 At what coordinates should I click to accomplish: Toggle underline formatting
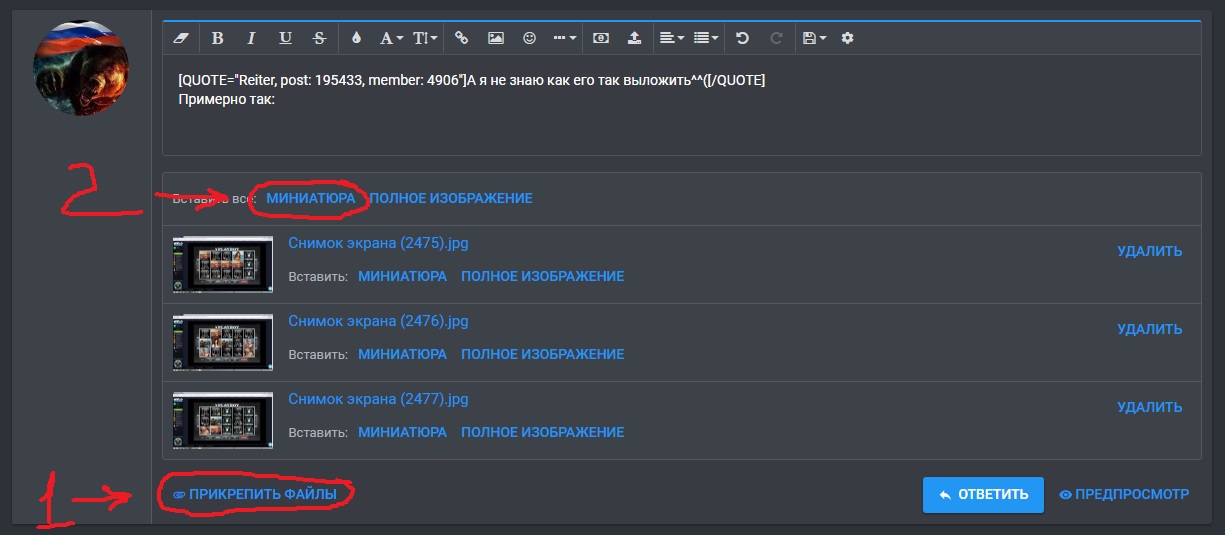(x=285, y=38)
